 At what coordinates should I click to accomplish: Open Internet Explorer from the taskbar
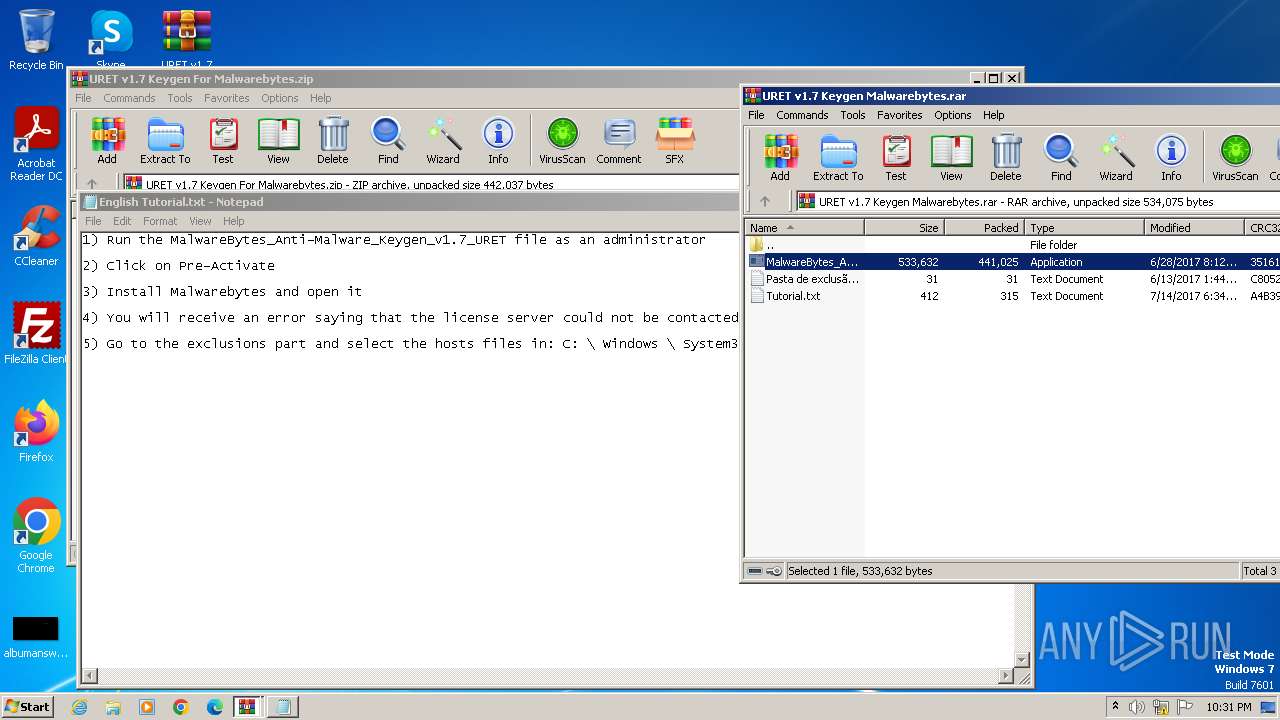click(80, 707)
